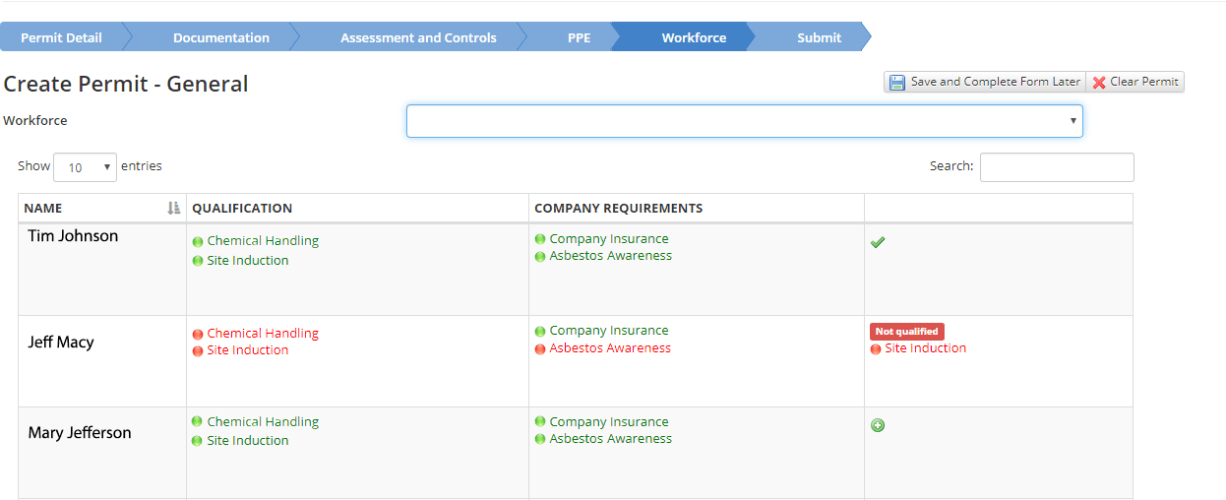This screenshot has width=1226, height=500.
Task: Switch to the Documentation step
Action: (x=221, y=38)
